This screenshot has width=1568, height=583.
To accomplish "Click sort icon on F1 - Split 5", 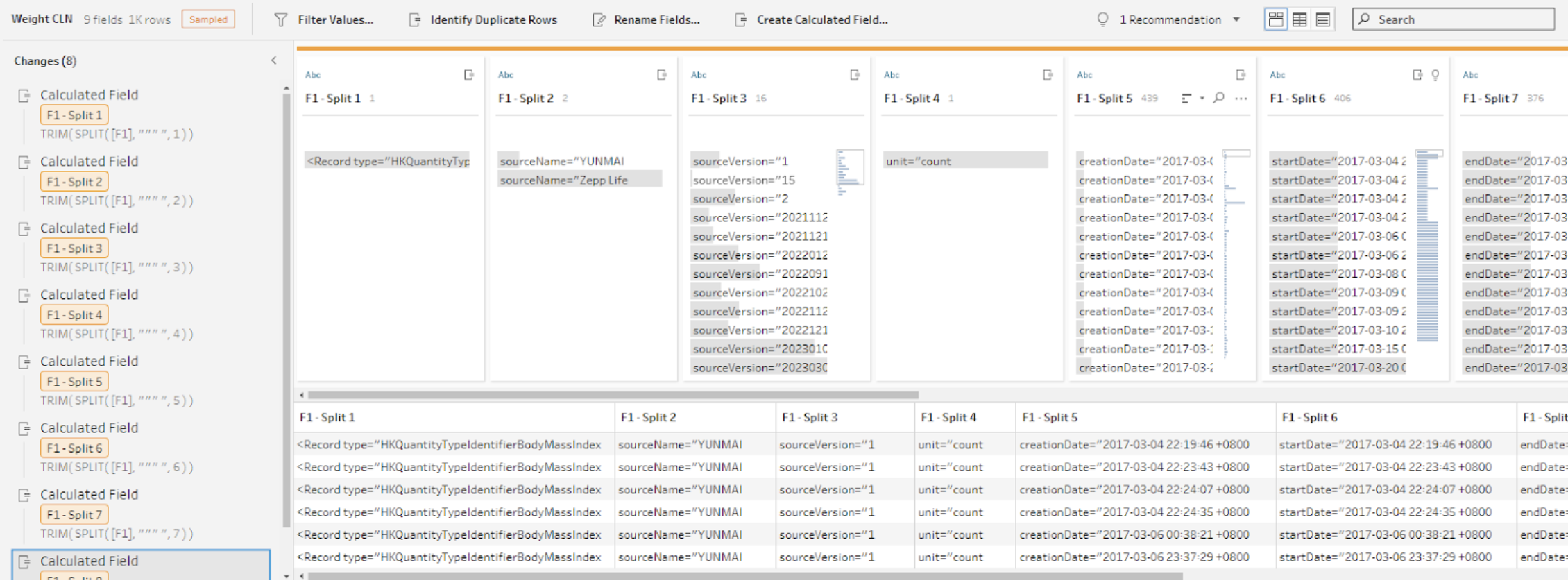I will click(x=1186, y=99).
